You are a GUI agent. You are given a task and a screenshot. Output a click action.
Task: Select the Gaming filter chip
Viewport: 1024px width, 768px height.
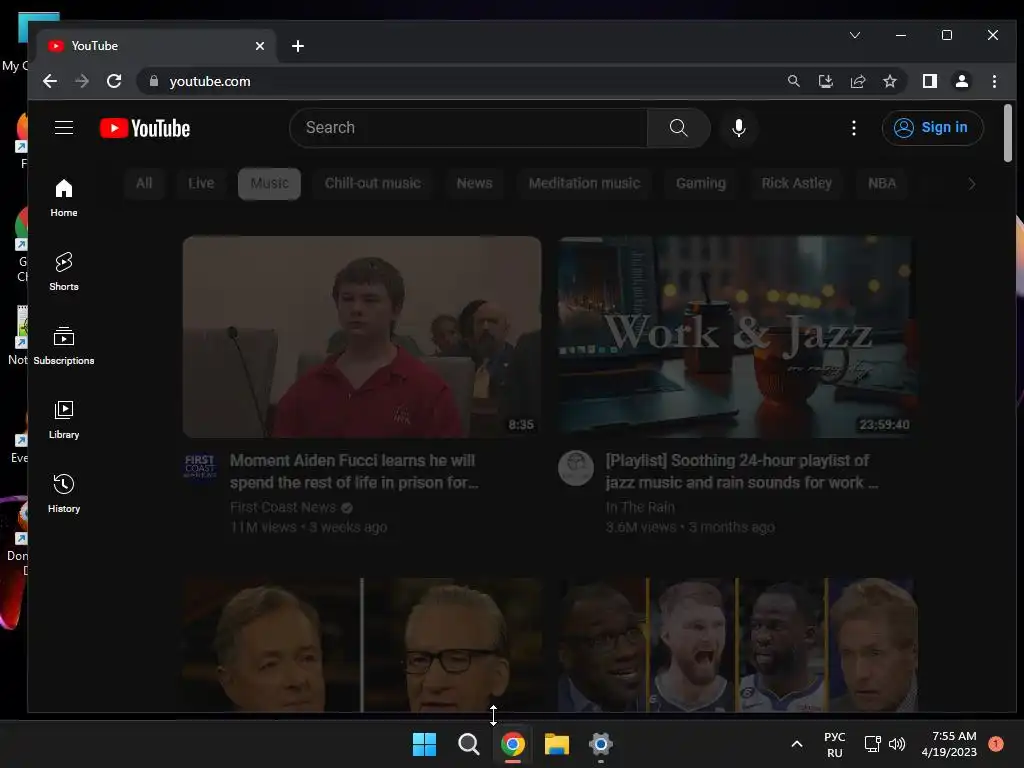(x=700, y=184)
